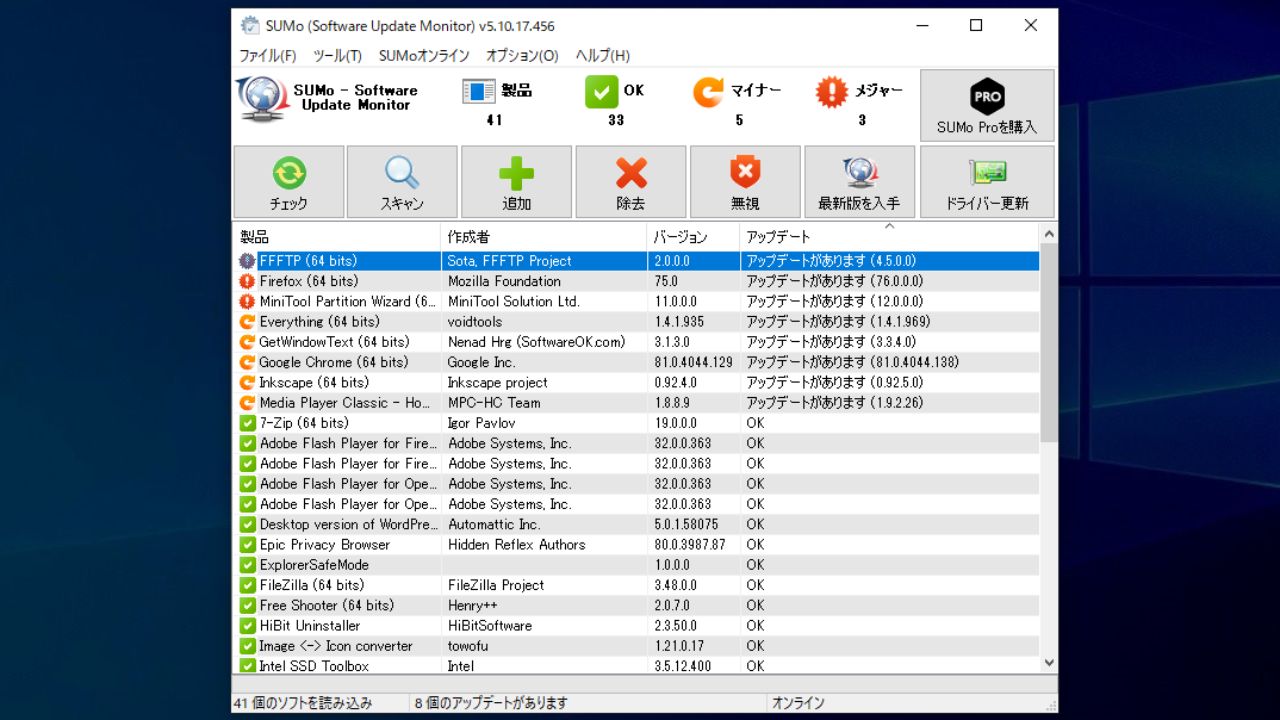Select Google Chrome (64 bits) entry
The image size is (1280, 720).
click(334, 362)
